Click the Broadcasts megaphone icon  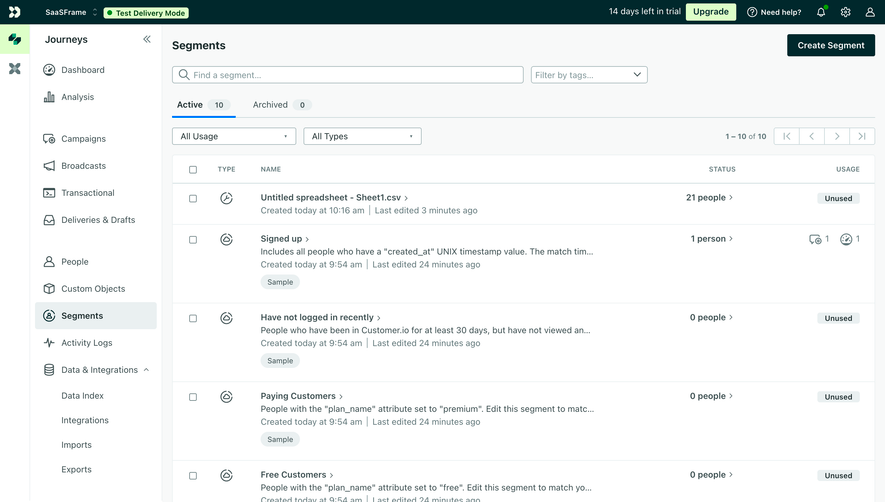point(49,165)
